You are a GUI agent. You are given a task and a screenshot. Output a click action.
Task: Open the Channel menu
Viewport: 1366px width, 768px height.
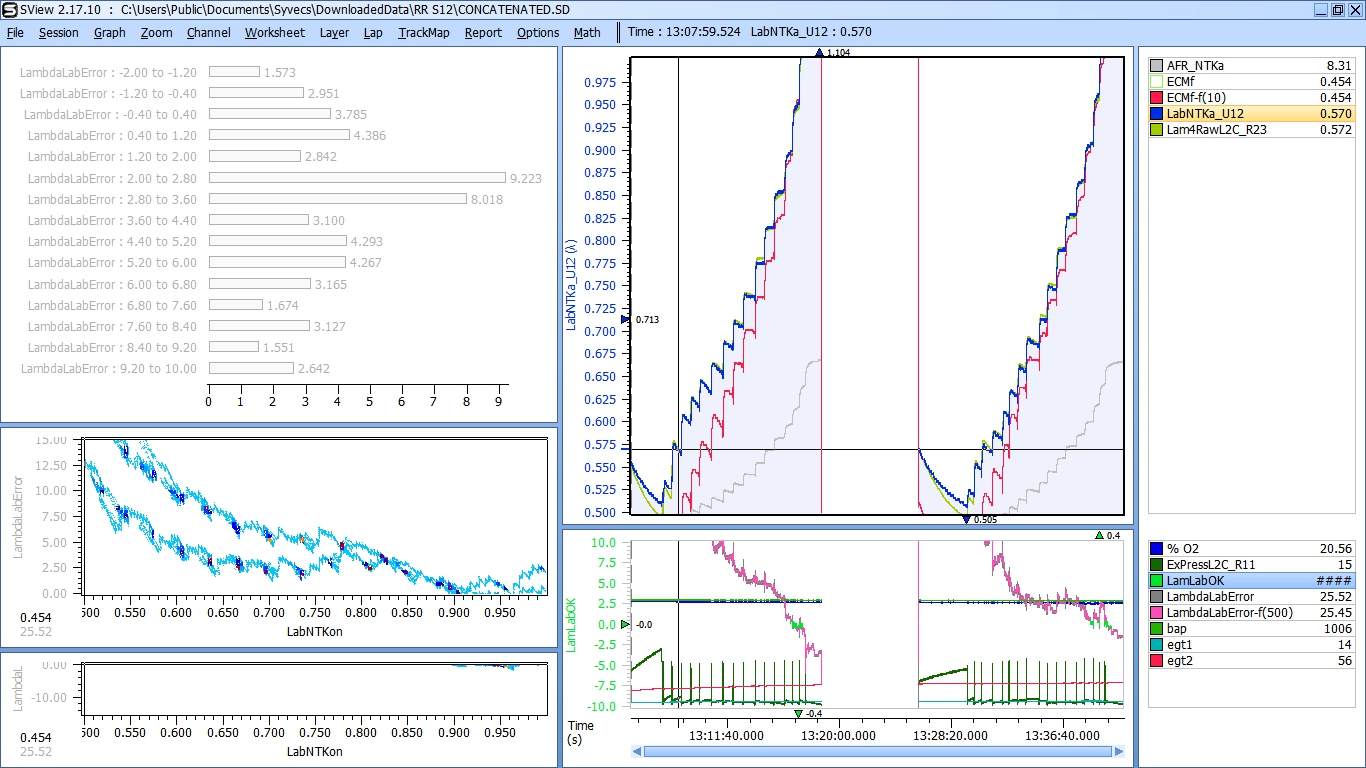tap(208, 32)
